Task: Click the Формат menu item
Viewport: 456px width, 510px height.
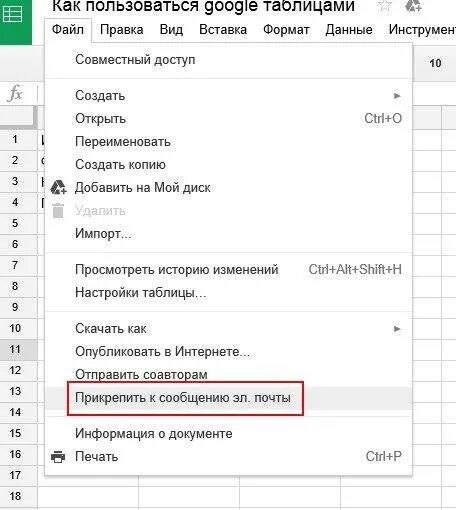Action: tap(286, 30)
